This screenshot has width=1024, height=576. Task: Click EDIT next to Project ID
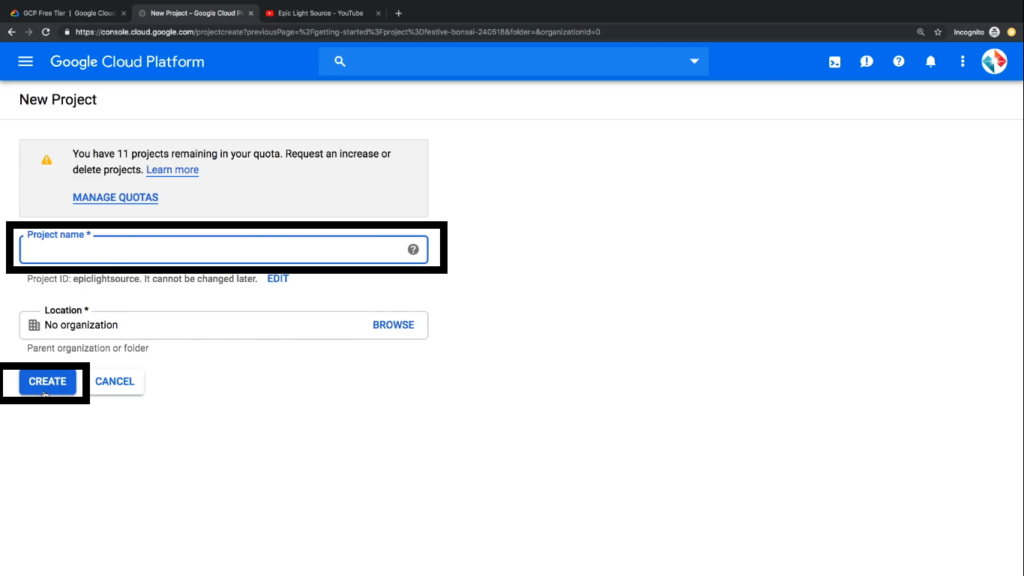tap(278, 279)
